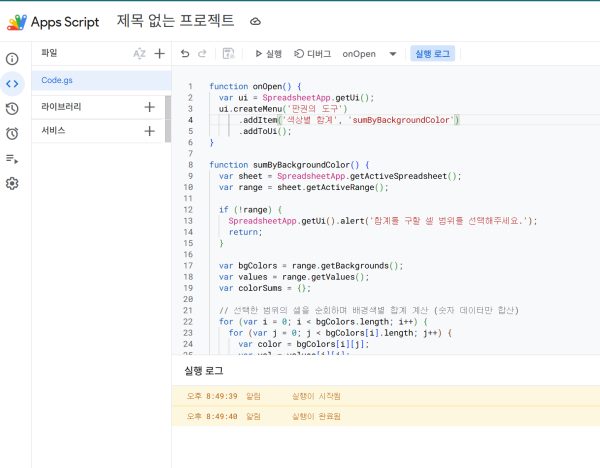Click the file panel scrollbar
600x468 pixels.
(168, 119)
